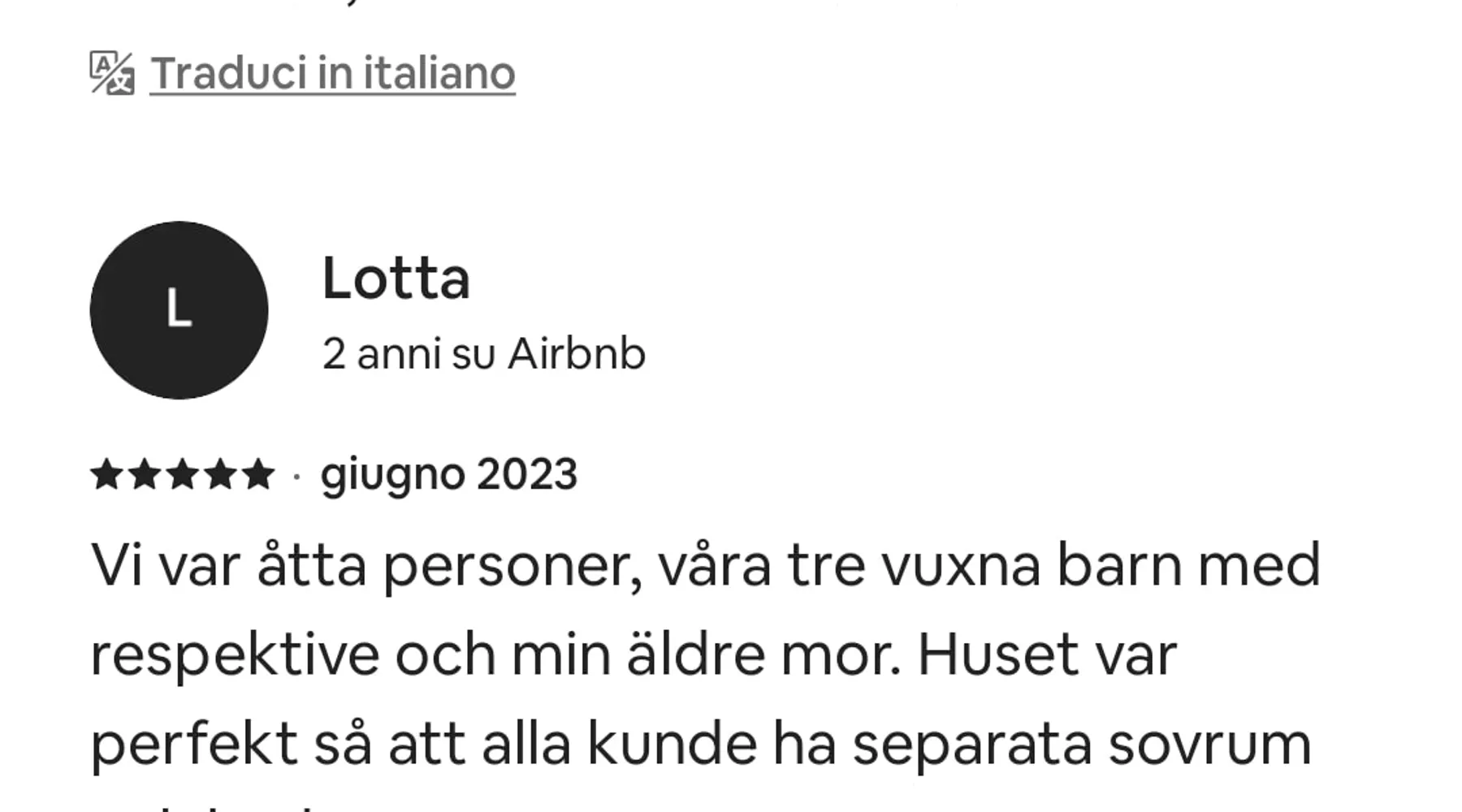Click the third star of the rating
The width and height of the screenshot is (1462, 812).
pos(183,474)
